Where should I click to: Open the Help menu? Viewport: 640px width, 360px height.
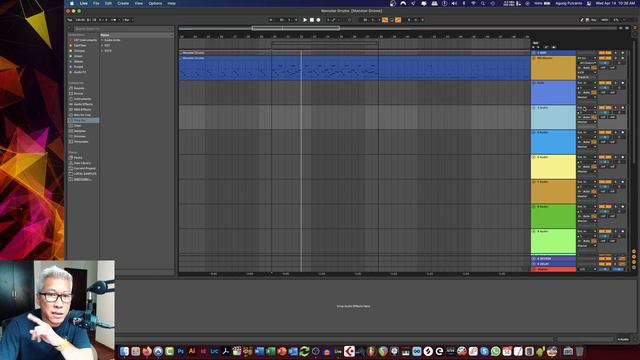coord(171,3)
